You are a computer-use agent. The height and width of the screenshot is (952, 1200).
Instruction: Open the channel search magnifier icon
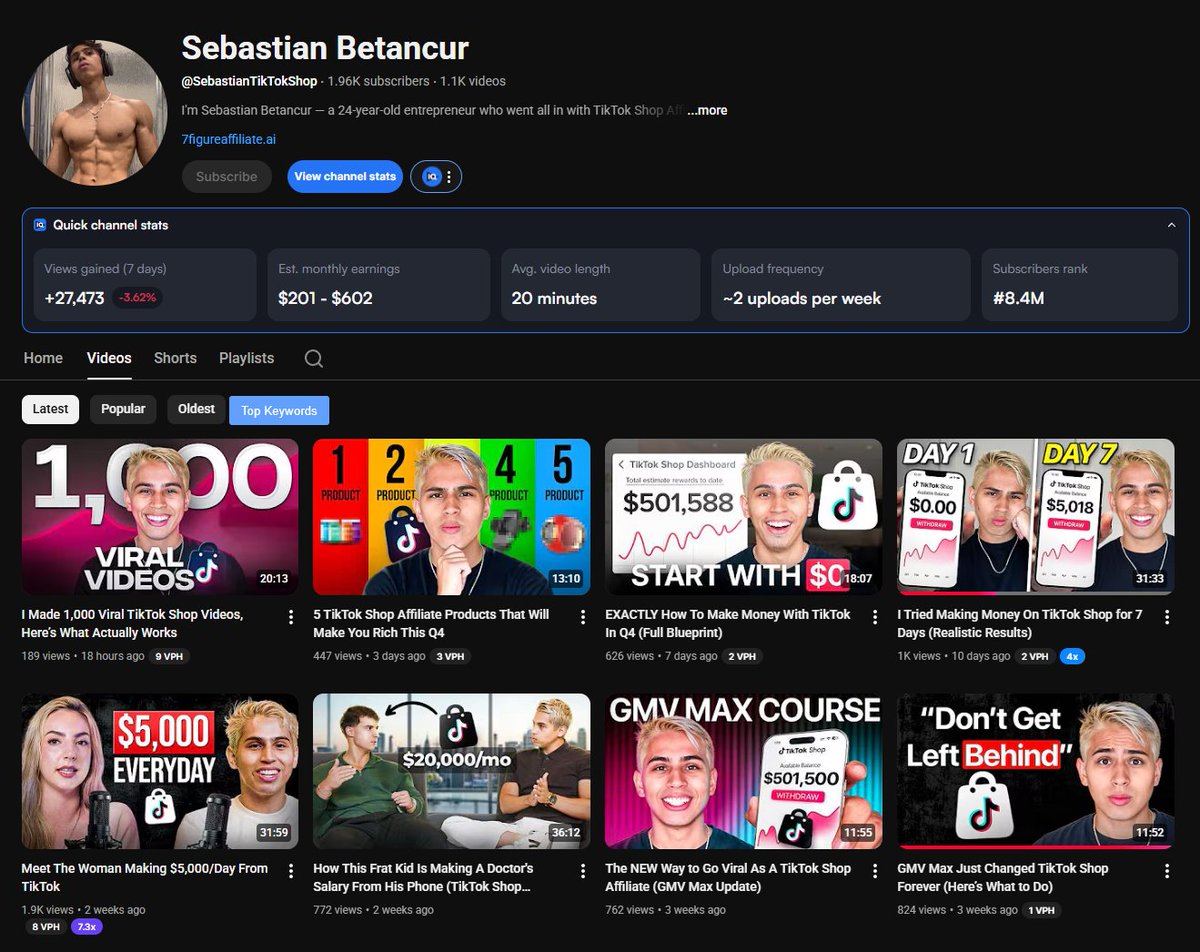coord(313,358)
